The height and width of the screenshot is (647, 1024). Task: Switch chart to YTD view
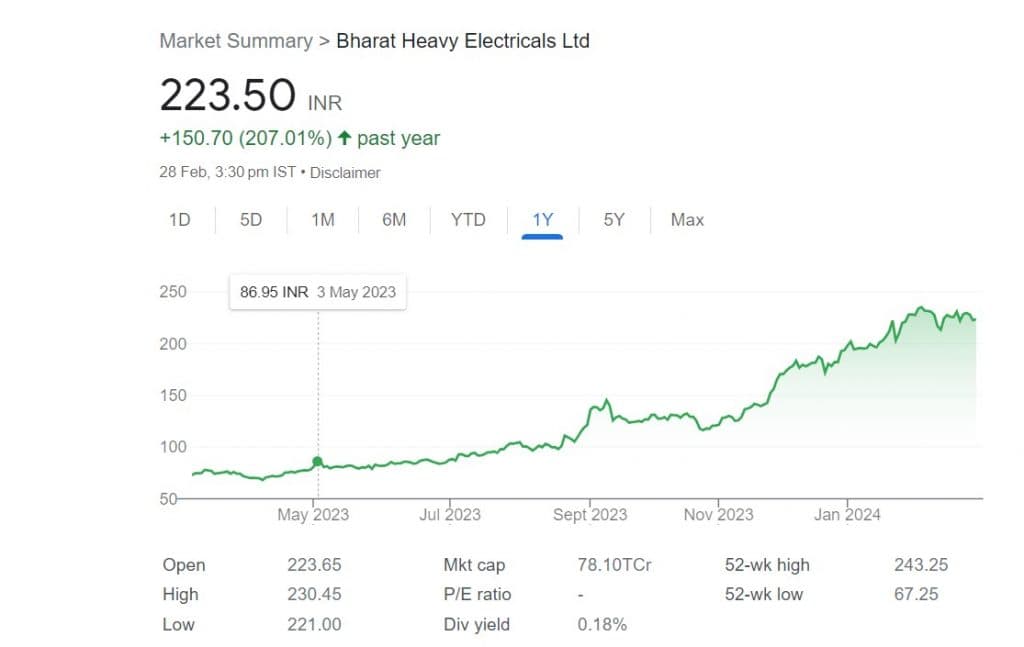(468, 220)
